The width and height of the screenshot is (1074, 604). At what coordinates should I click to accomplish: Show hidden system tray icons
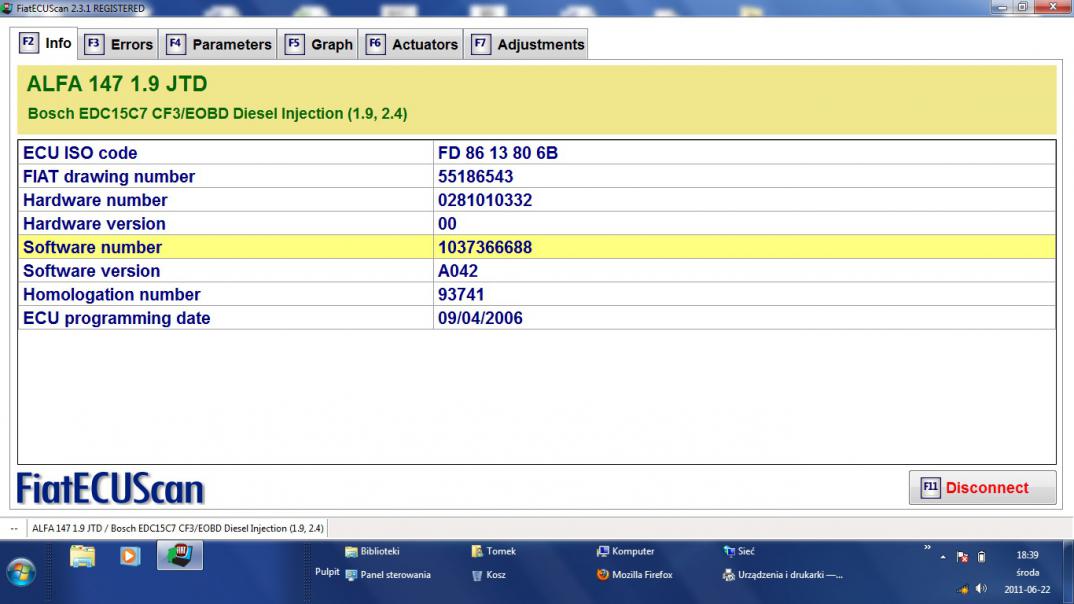pos(943,557)
